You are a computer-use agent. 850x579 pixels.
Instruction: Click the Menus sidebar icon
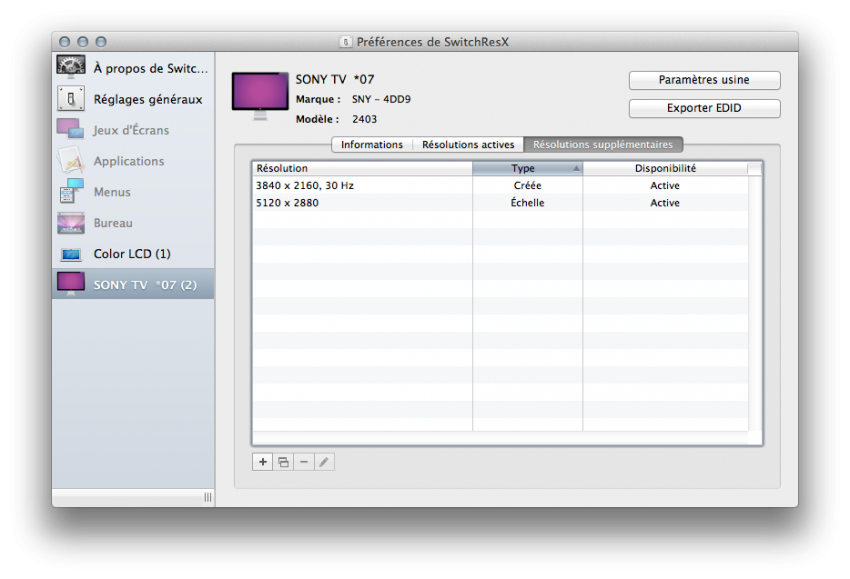click(x=70, y=191)
